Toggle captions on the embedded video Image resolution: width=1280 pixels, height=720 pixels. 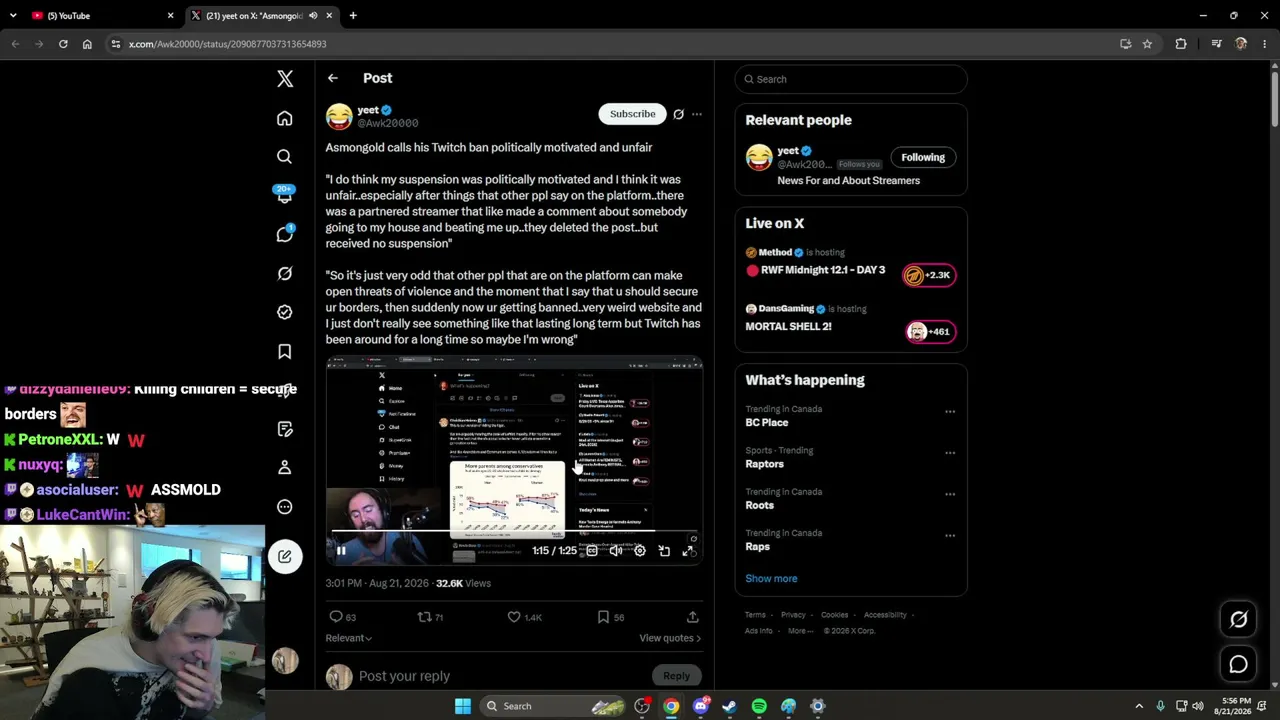(x=592, y=551)
